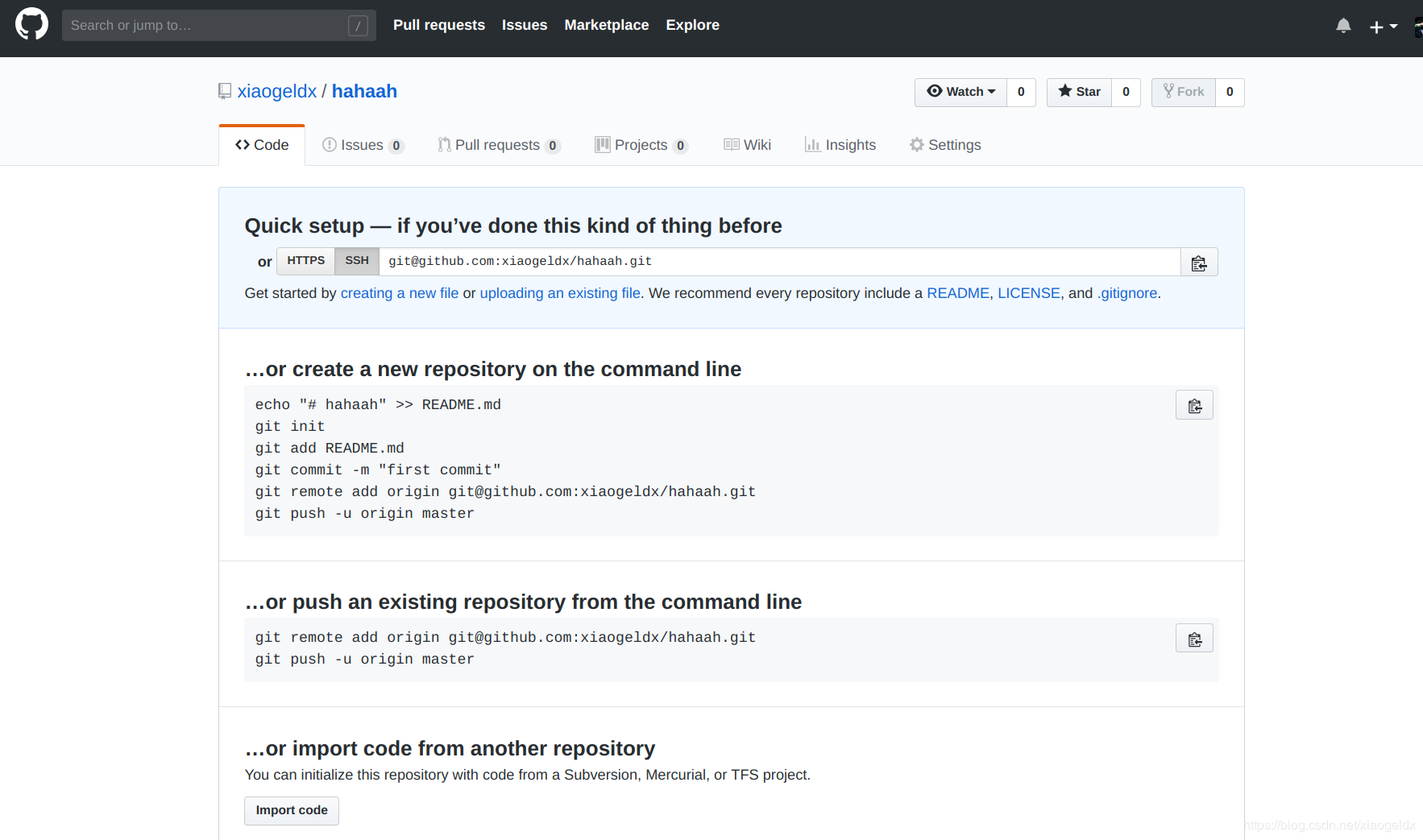The image size is (1423, 840).
Task: Open Pull requests in top navigation
Action: (x=439, y=25)
